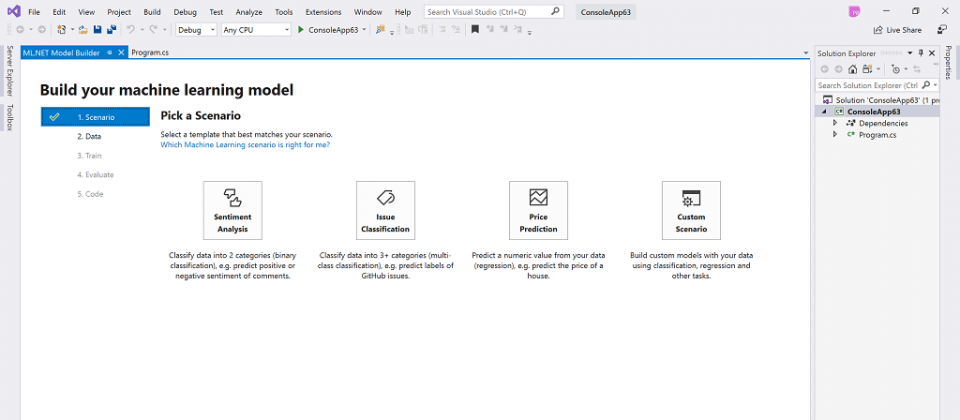Pick the Custom Scenario tile

(x=691, y=210)
